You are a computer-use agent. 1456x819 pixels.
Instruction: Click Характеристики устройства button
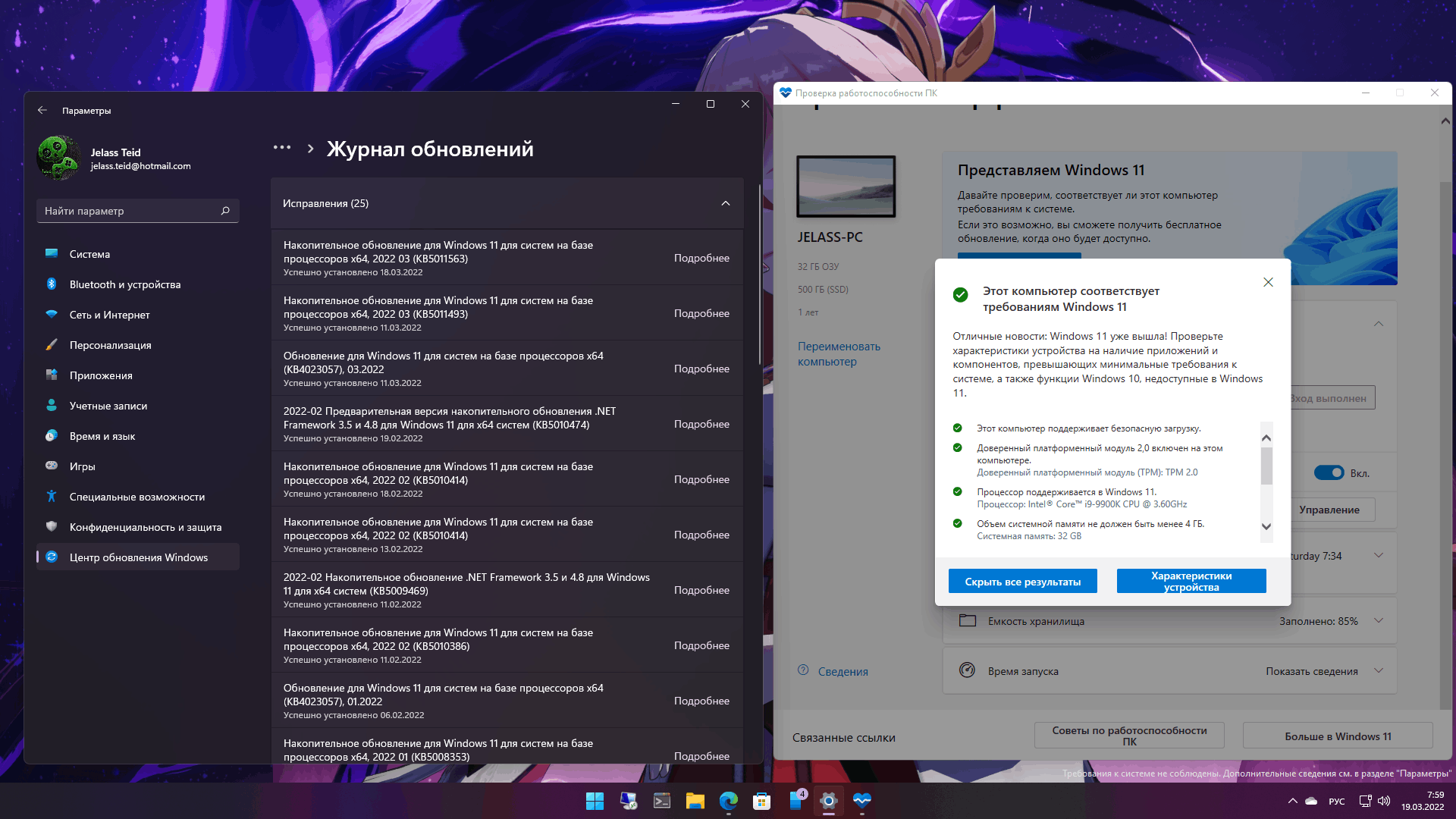tap(1191, 582)
